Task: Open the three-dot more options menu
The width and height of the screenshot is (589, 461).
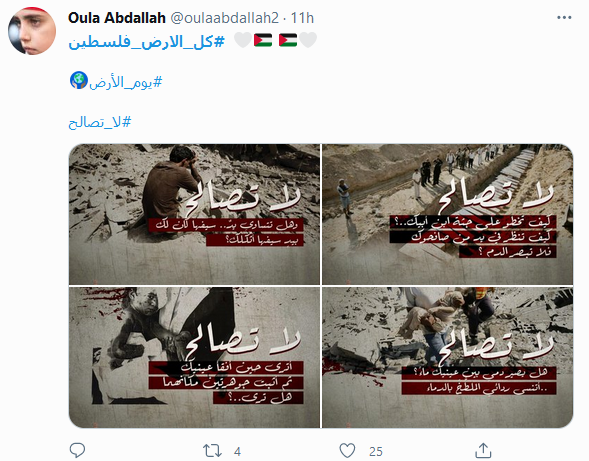Action: pyautogui.click(x=564, y=18)
